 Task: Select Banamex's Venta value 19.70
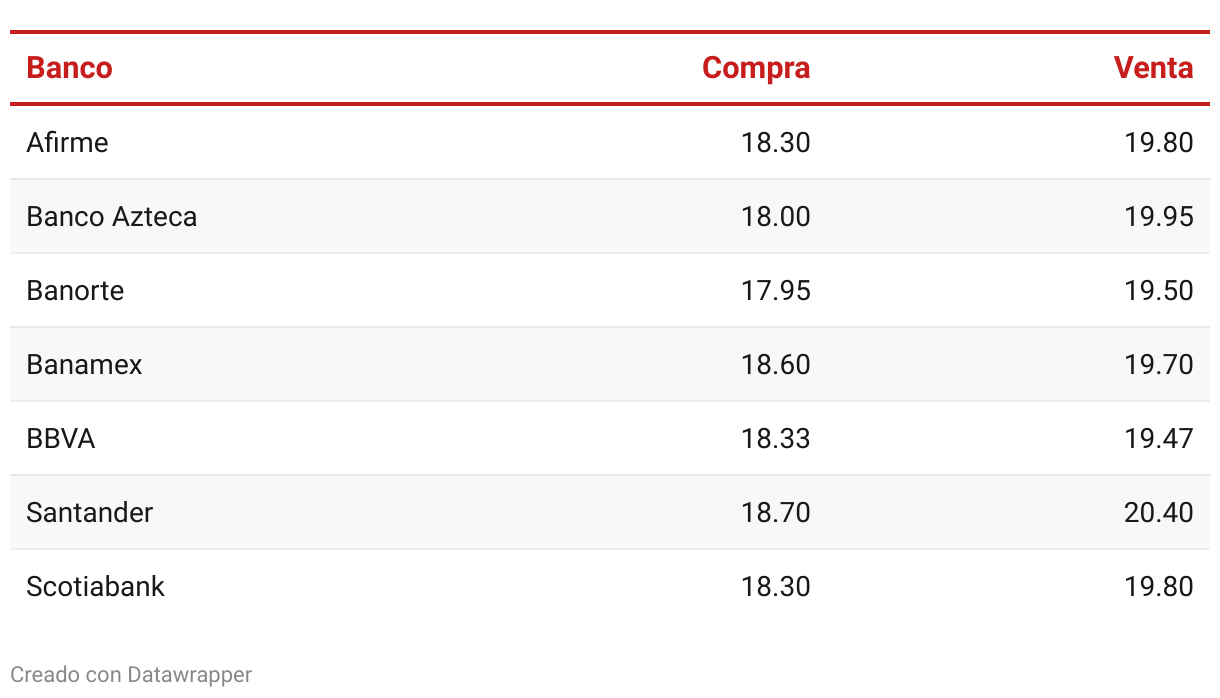click(x=1159, y=364)
